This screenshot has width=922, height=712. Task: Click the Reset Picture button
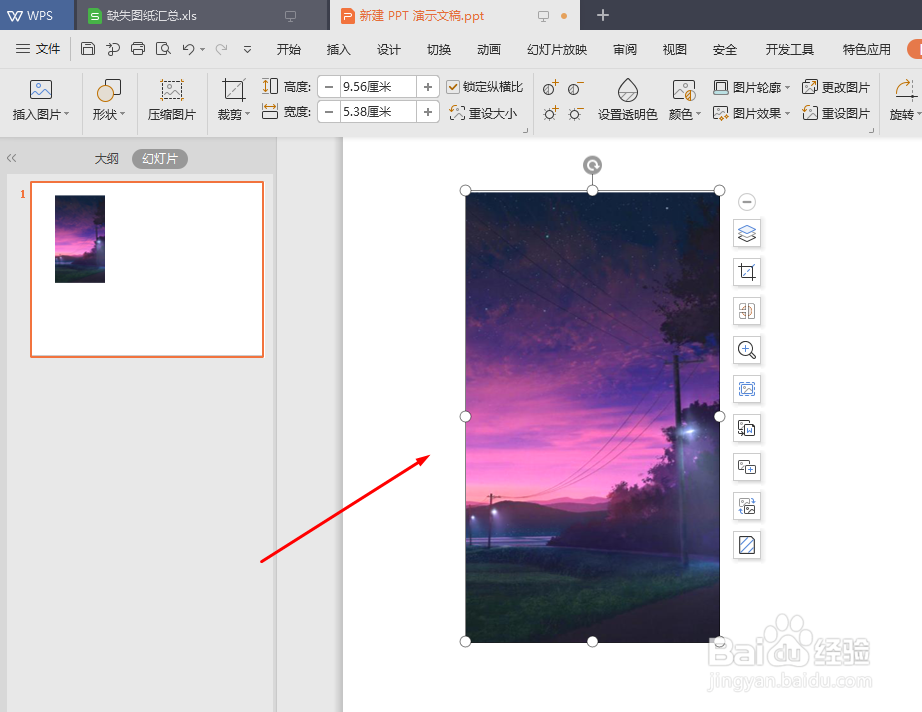coord(836,113)
